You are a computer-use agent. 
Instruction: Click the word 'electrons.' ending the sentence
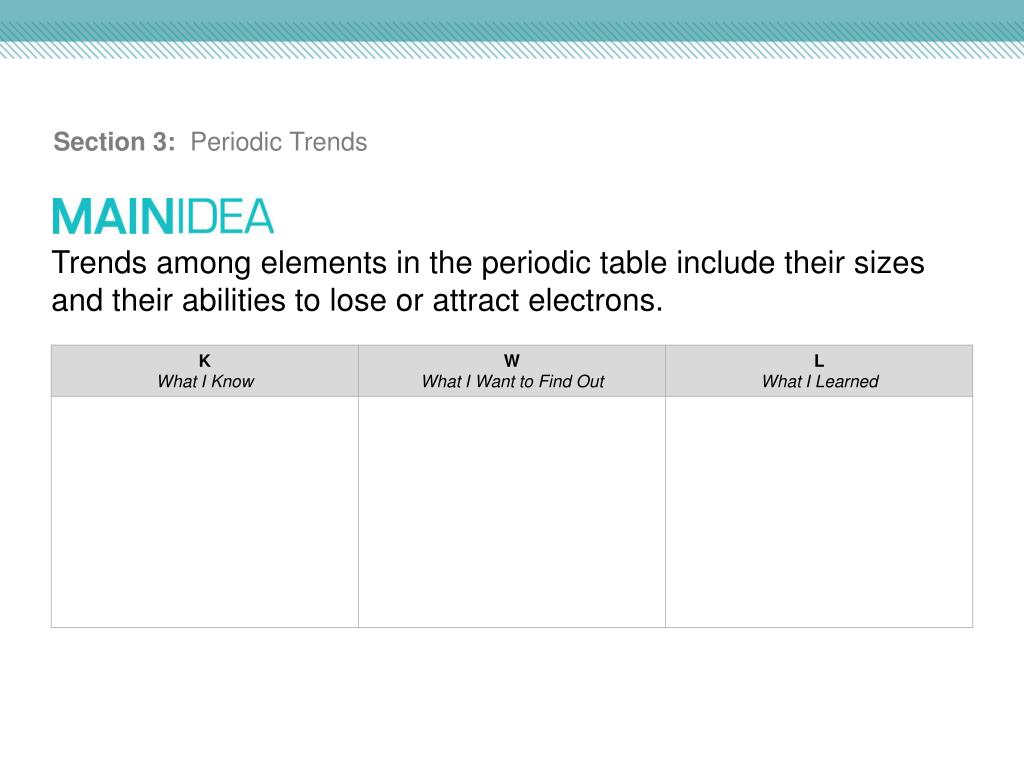pyautogui.click(x=596, y=301)
